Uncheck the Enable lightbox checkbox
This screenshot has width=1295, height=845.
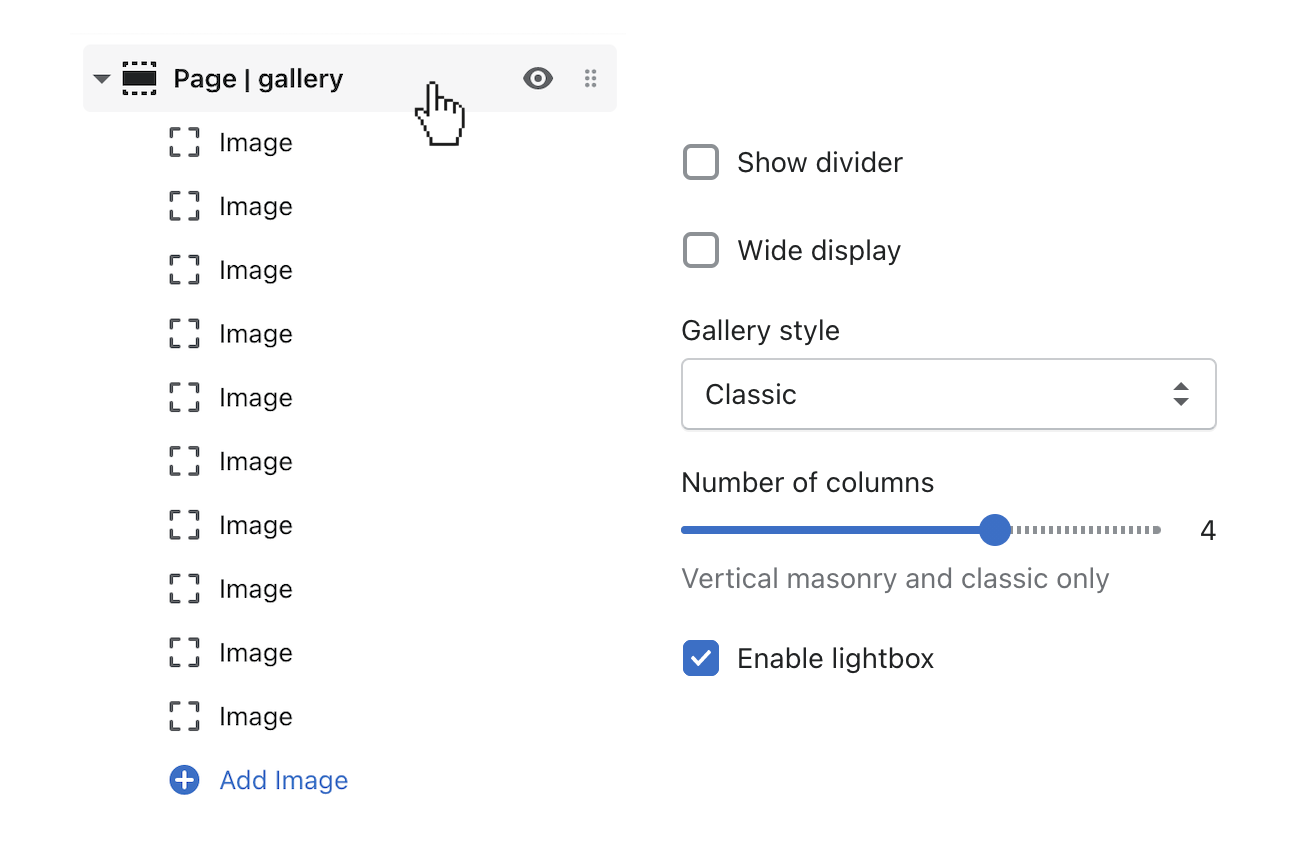(701, 659)
